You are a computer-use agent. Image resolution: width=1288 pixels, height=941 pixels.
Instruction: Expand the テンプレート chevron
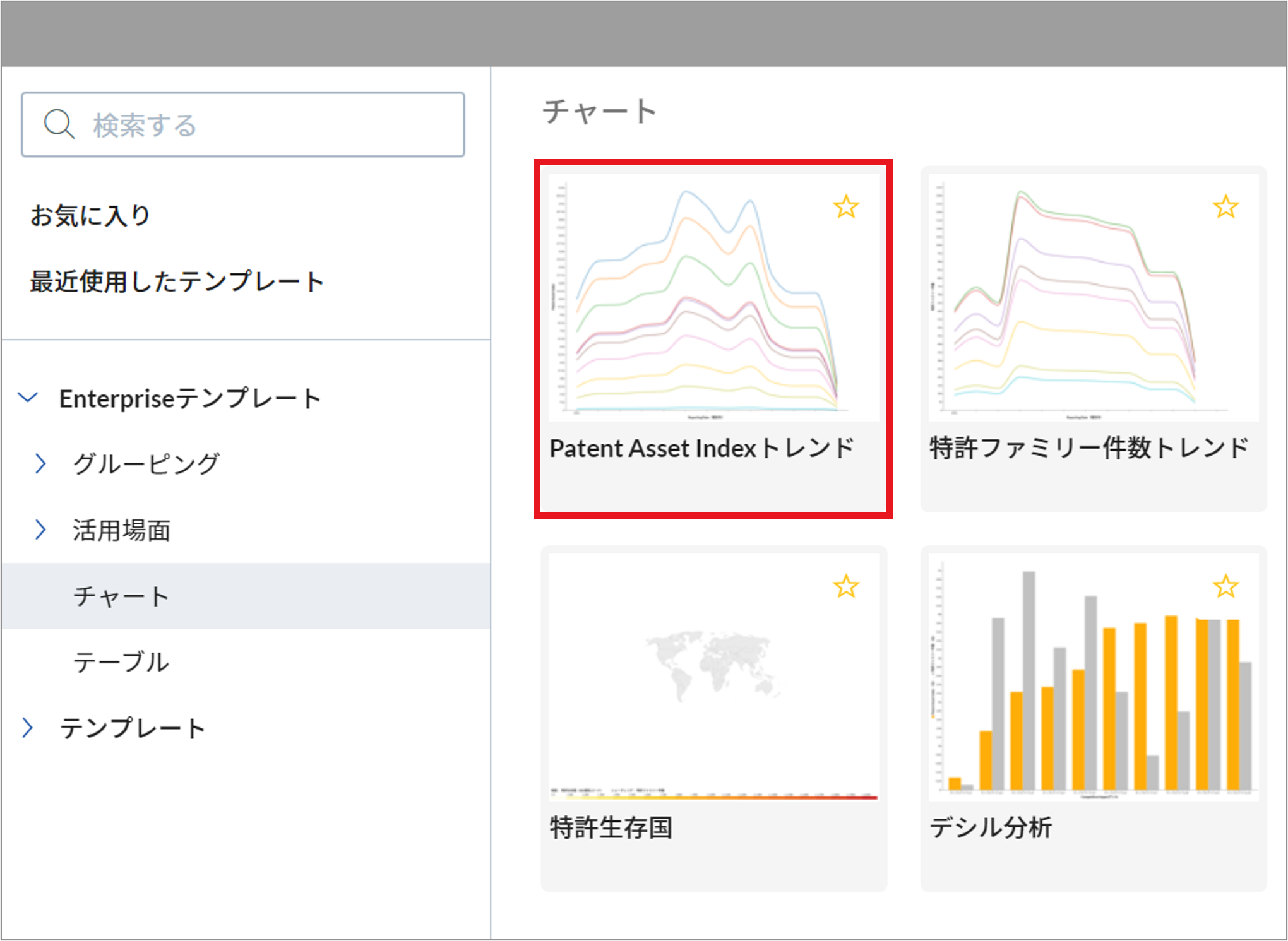[x=27, y=728]
